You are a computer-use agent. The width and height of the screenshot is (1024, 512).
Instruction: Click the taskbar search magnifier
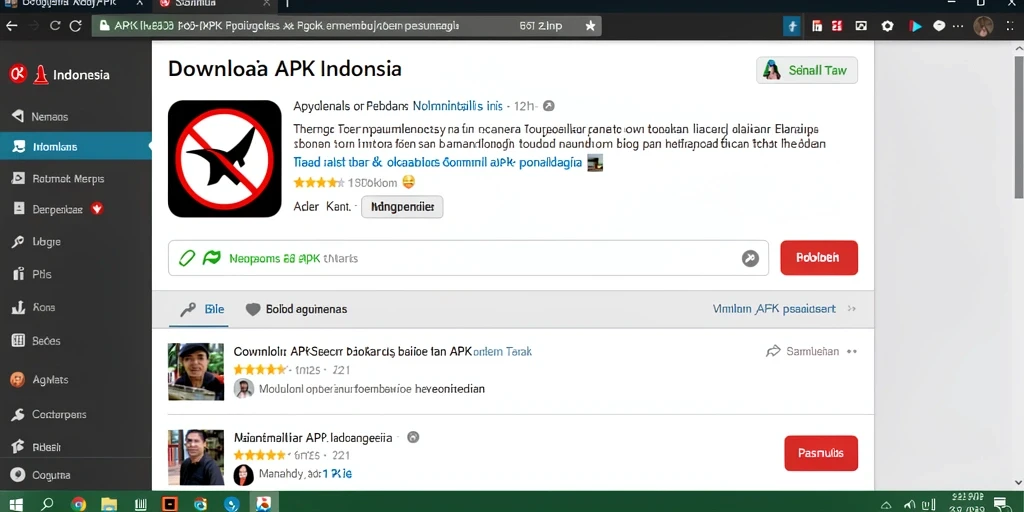[47, 504]
